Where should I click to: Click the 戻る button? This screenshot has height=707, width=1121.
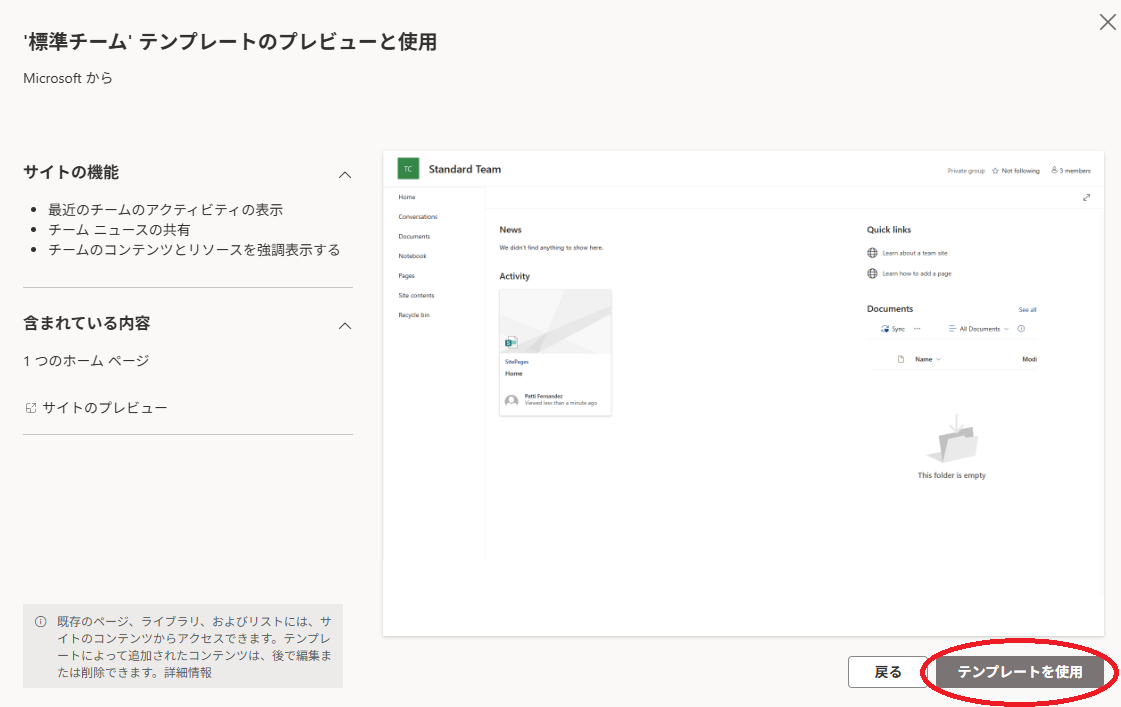tap(888, 672)
